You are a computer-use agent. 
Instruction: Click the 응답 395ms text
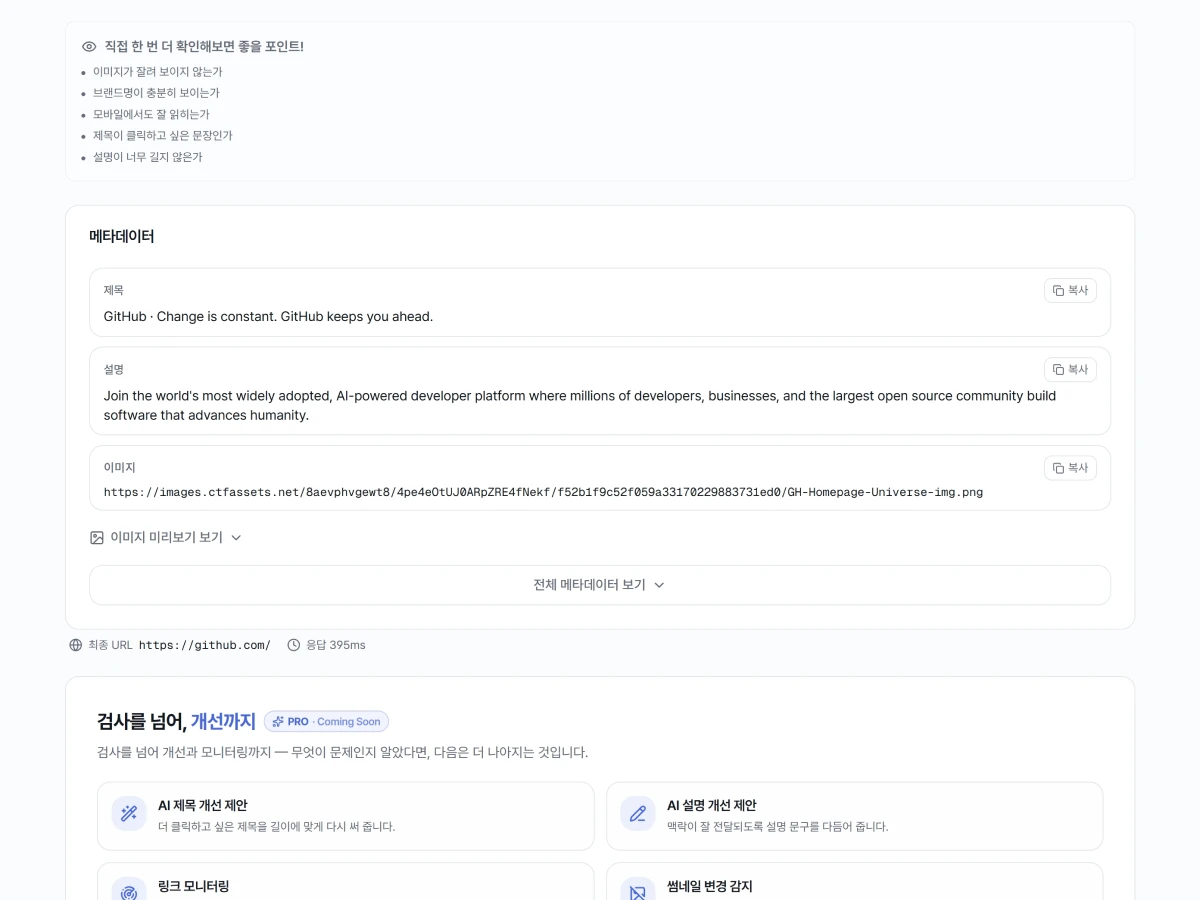click(335, 645)
